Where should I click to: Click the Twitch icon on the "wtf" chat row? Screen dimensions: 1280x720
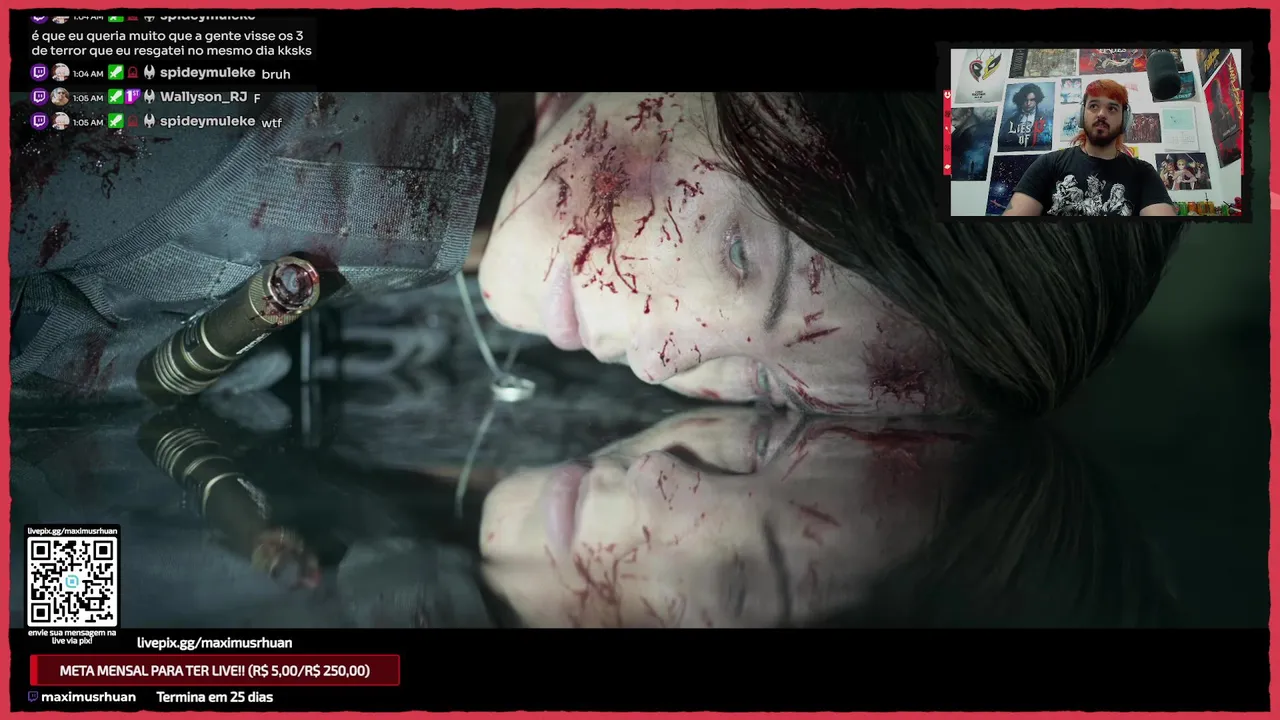click(39, 121)
